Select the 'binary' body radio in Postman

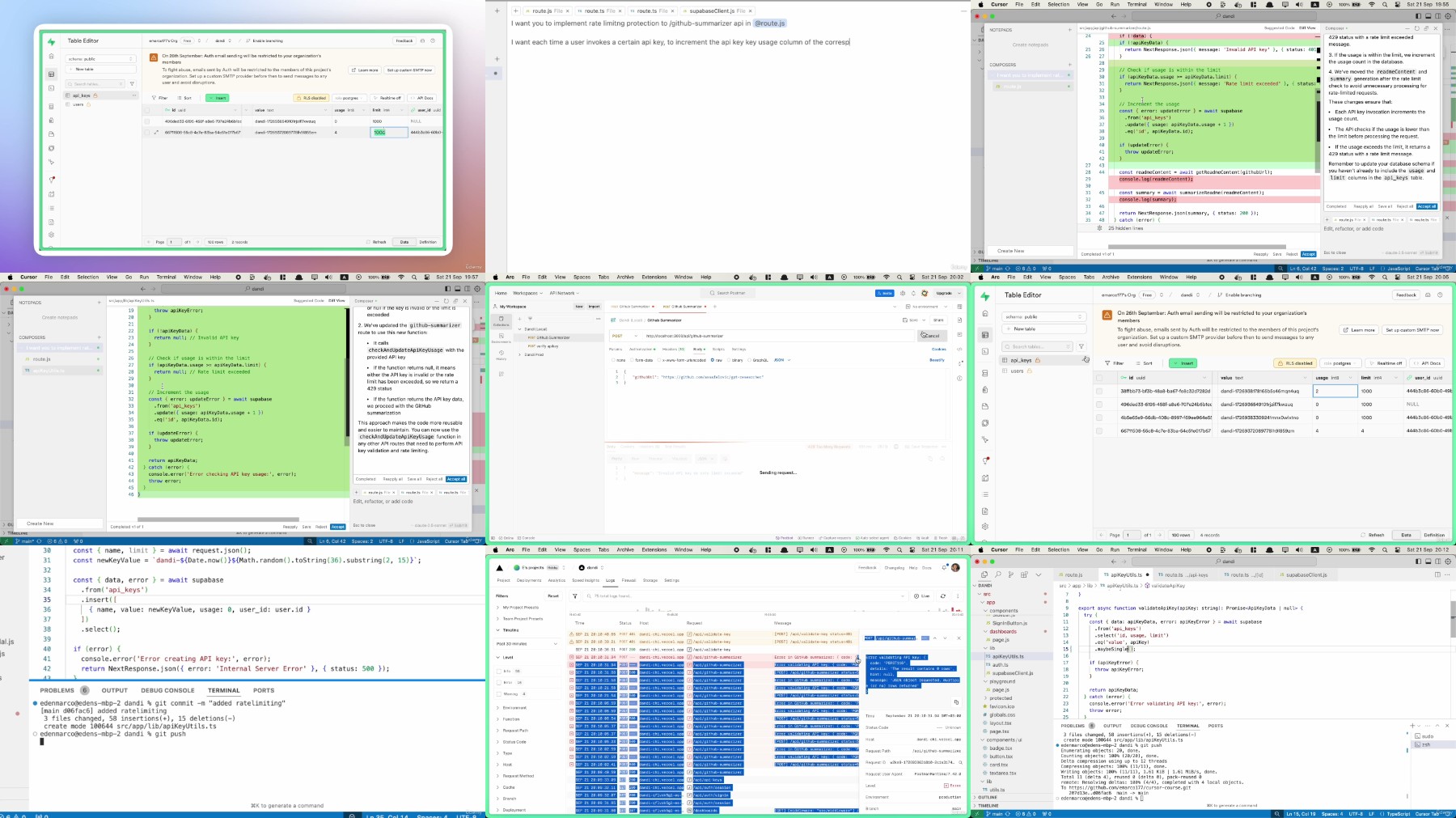pos(729,360)
